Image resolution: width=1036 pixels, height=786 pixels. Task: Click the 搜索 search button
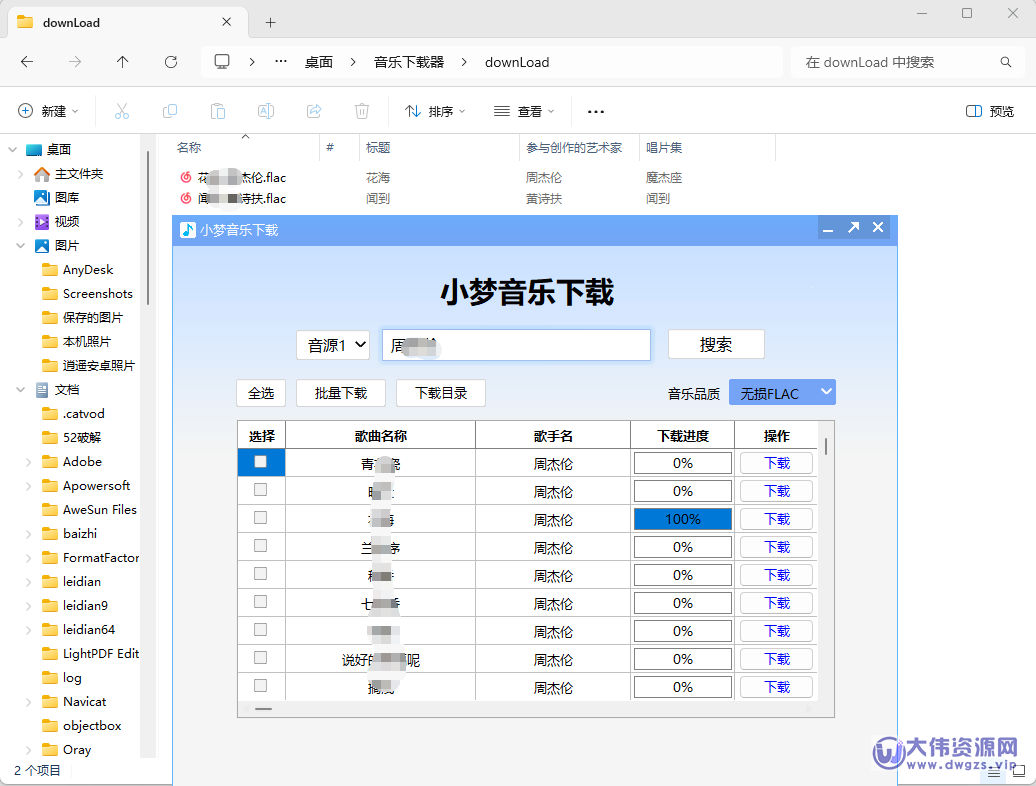tap(716, 344)
